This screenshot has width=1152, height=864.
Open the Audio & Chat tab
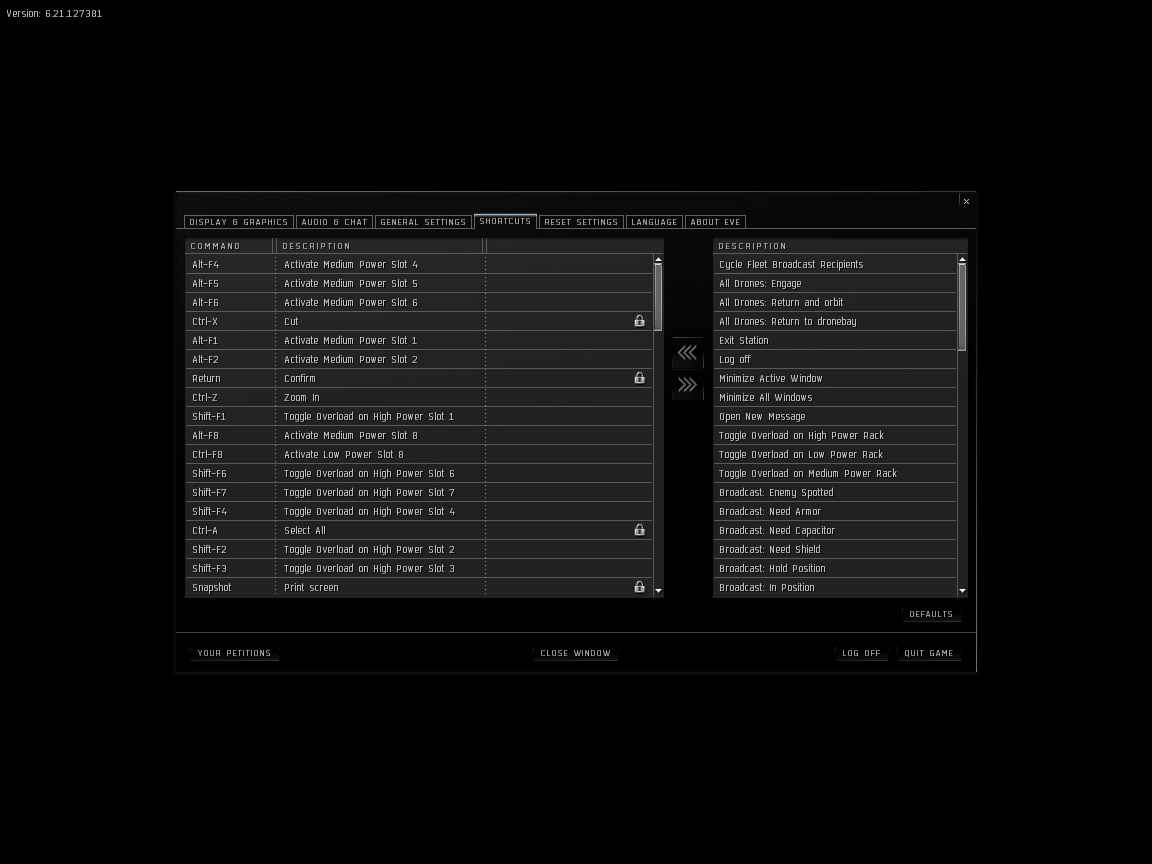coord(334,222)
